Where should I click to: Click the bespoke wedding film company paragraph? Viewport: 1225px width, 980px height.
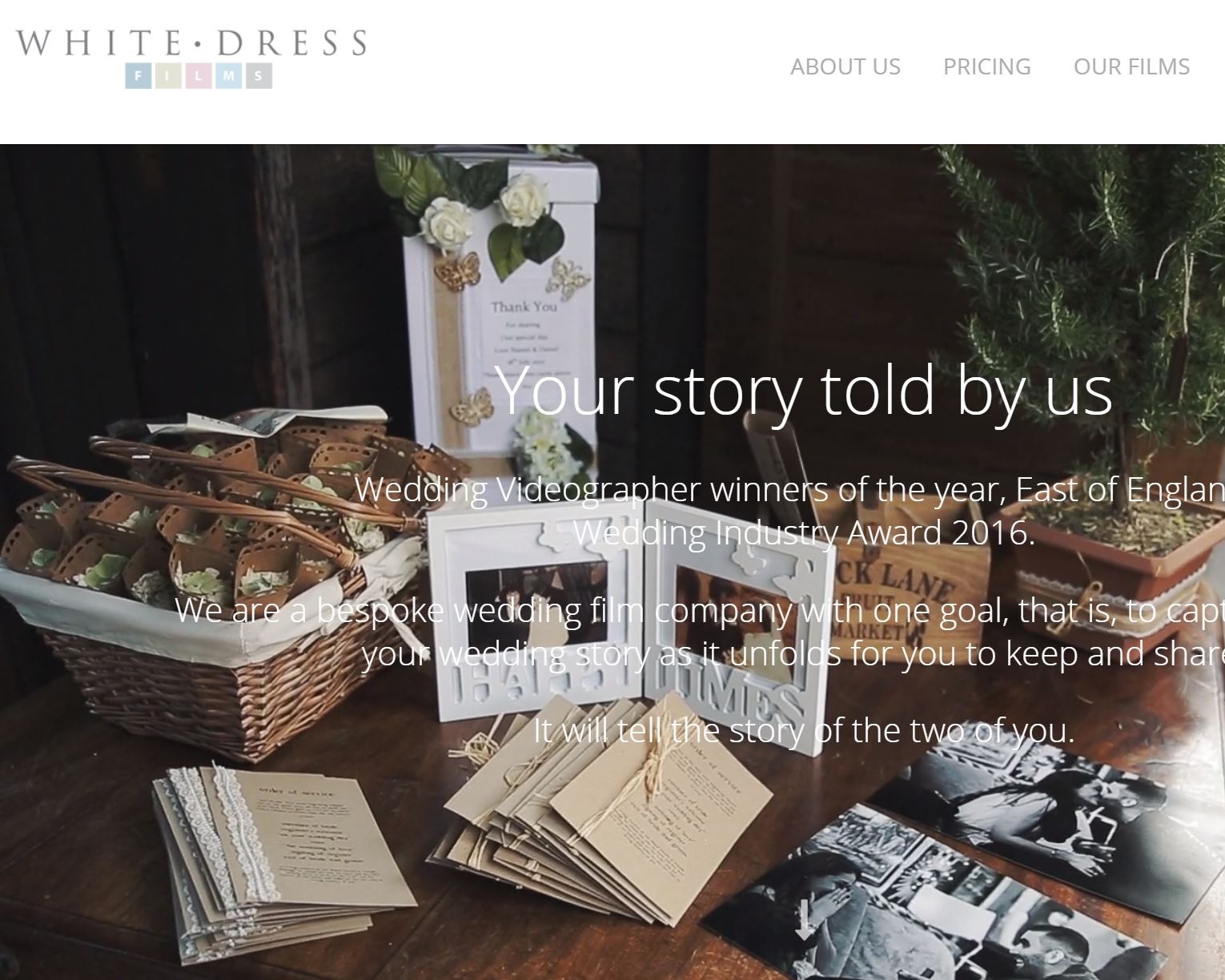(x=701, y=633)
